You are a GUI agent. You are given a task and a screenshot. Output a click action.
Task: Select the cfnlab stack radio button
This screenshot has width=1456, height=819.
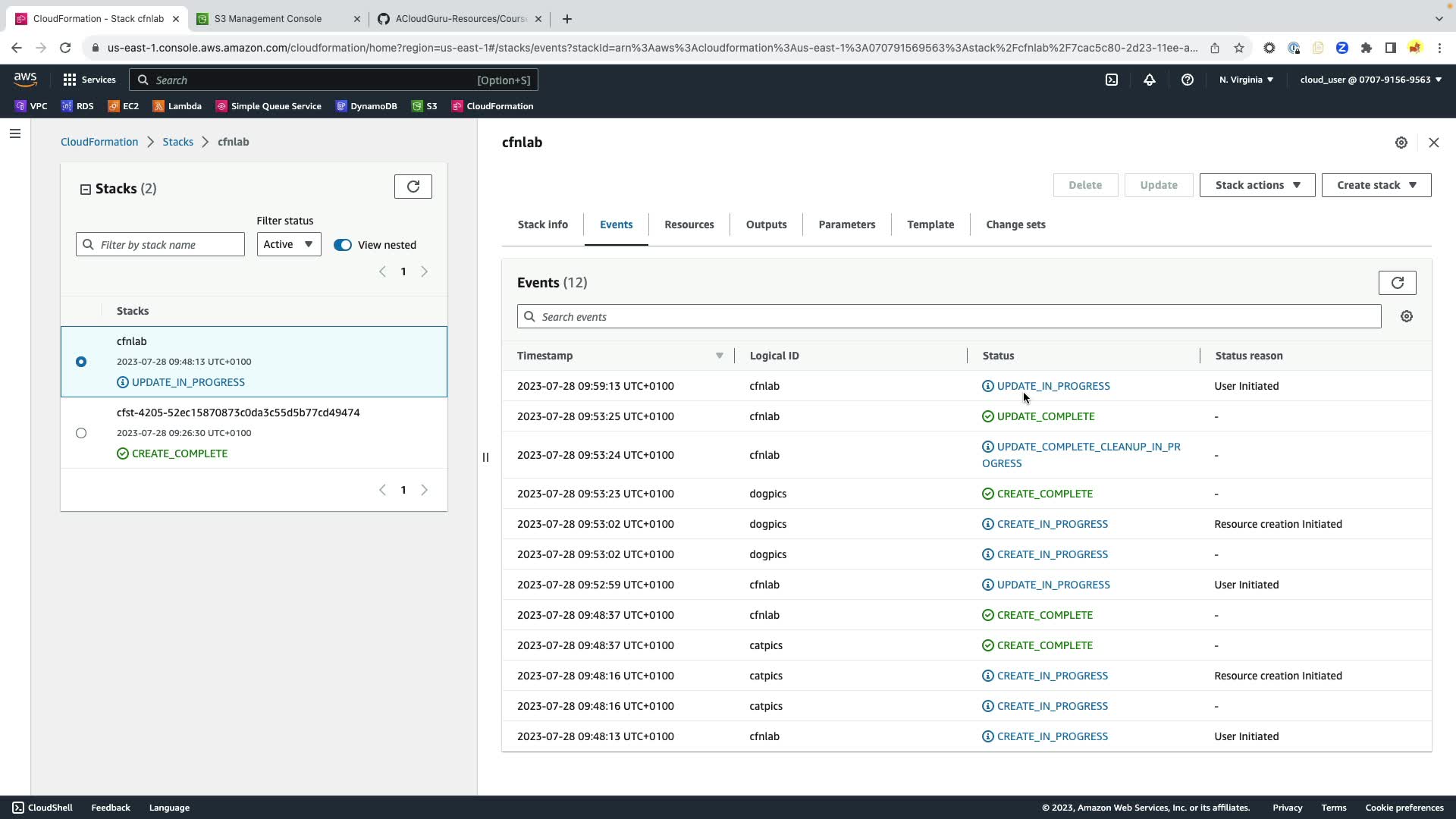click(81, 362)
